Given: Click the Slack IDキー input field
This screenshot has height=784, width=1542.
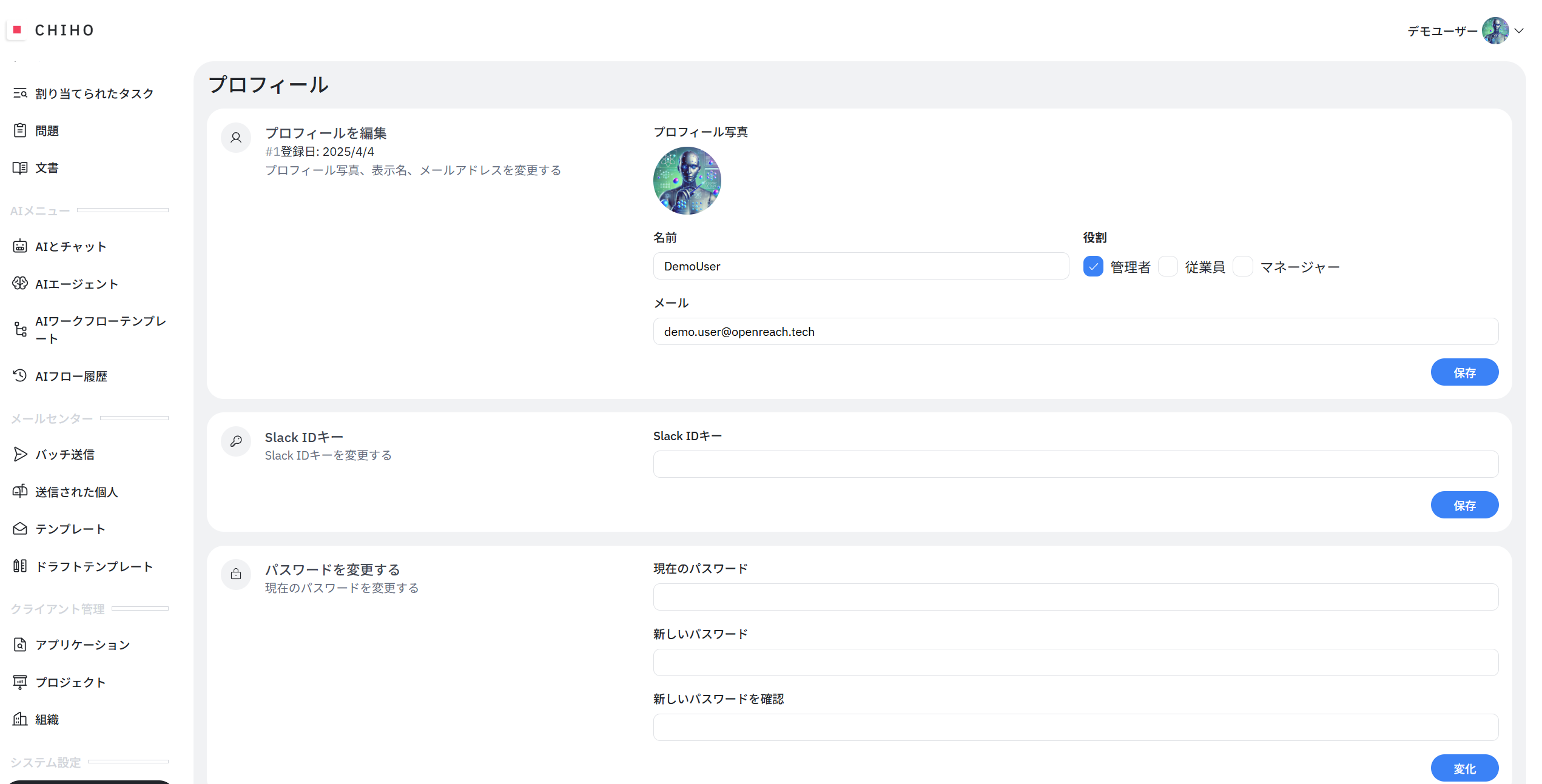Looking at the screenshot, I should [x=1076, y=464].
